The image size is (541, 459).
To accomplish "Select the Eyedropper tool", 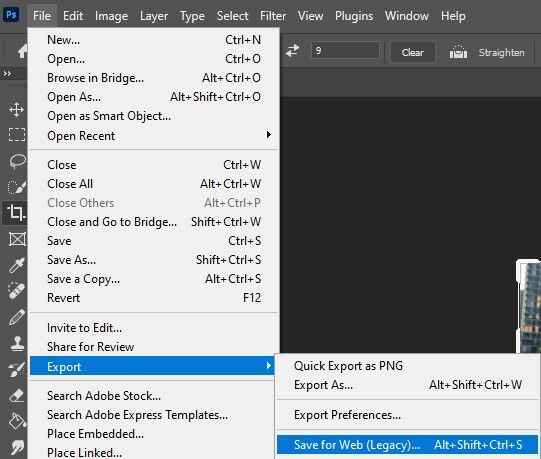I will point(17,265).
